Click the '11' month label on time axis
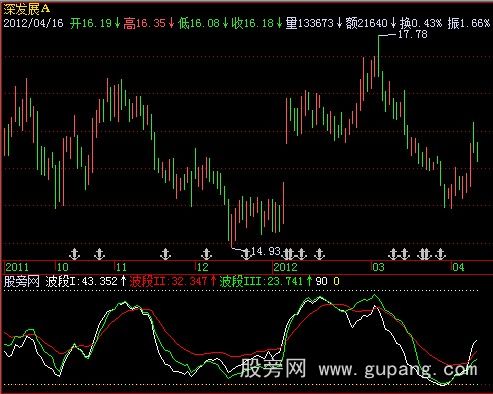 click(x=121, y=267)
